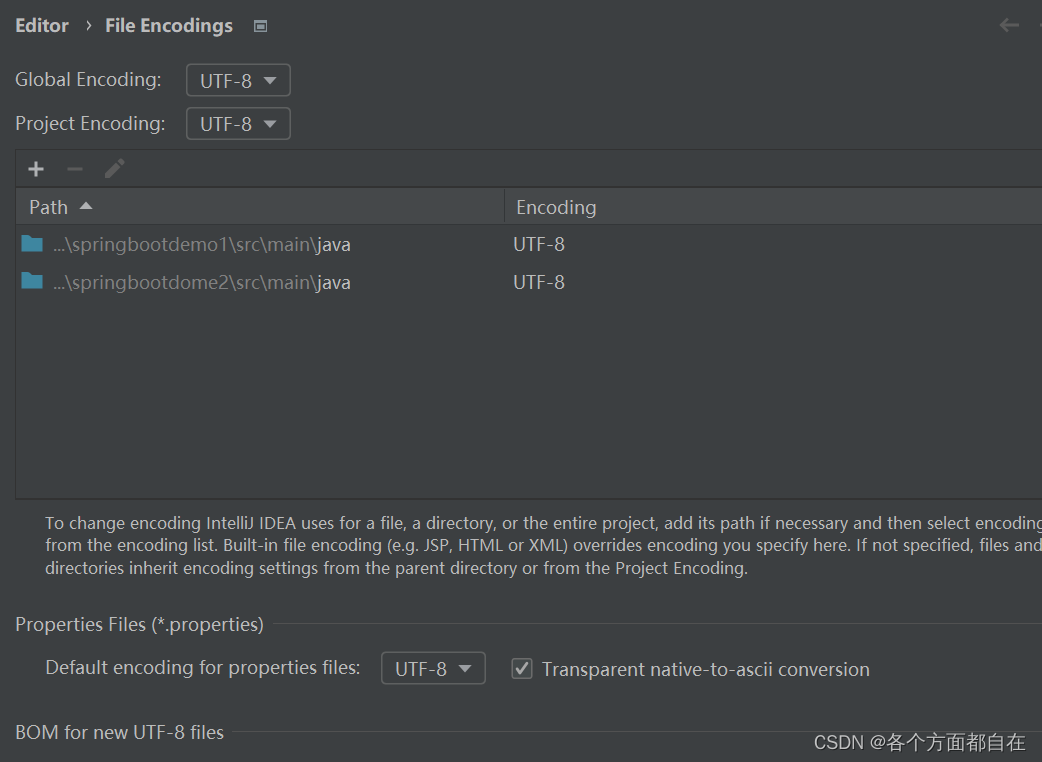Screen dimensions: 1042x762
Task: Select the springbootdome2 path row
Action: click(200, 282)
